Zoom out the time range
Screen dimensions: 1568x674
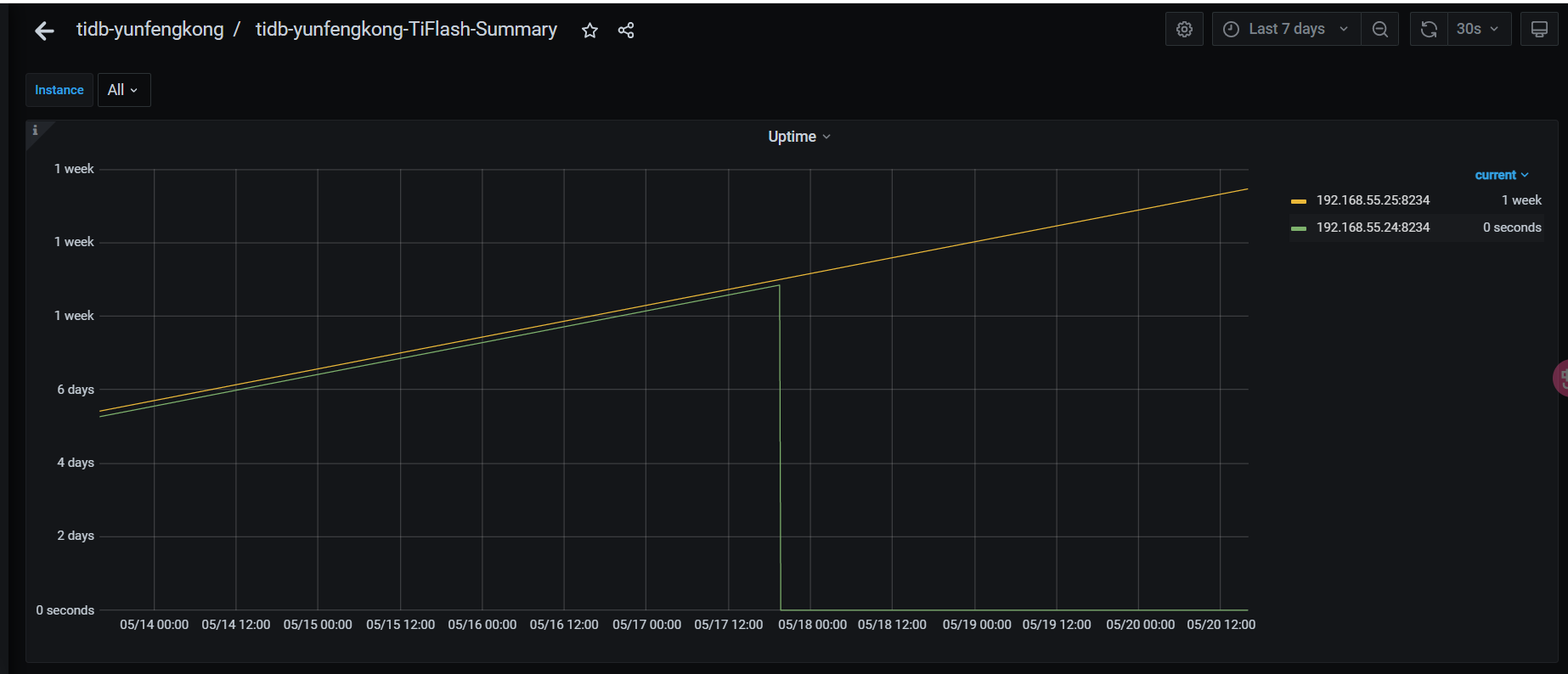1380,30
